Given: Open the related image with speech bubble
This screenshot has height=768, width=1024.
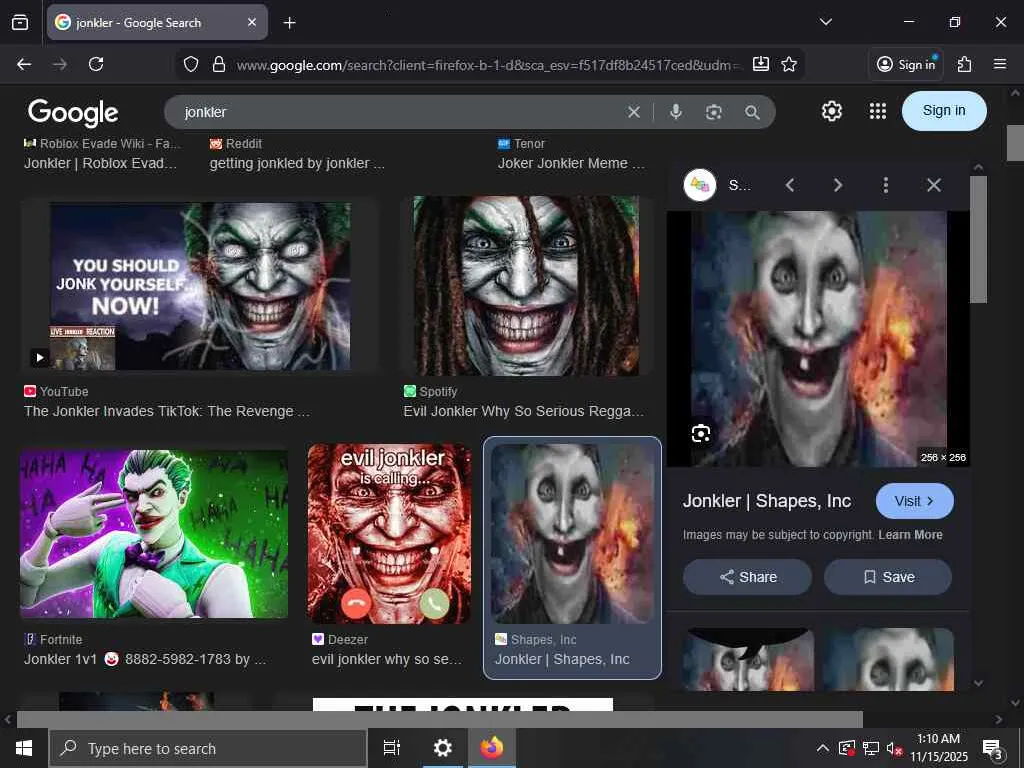Looking at the screenshot, I should pyautogui.click(x=748, y=659).
